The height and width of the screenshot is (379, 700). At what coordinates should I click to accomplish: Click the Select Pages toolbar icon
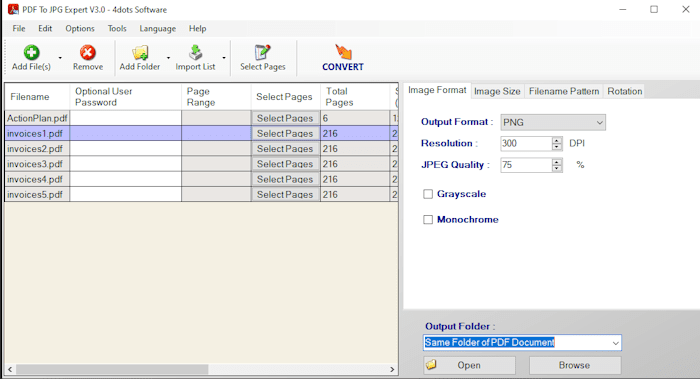262,52
